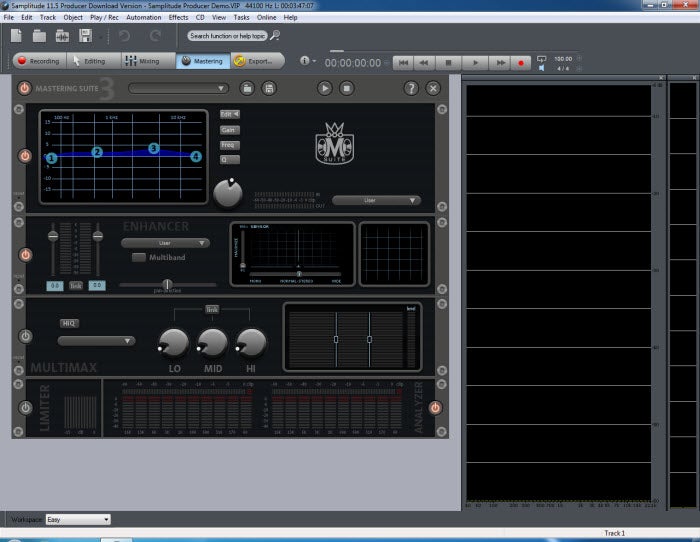Create a new project file
The width and height of the screenshot is (700, 542).
(x=17, y=36)
